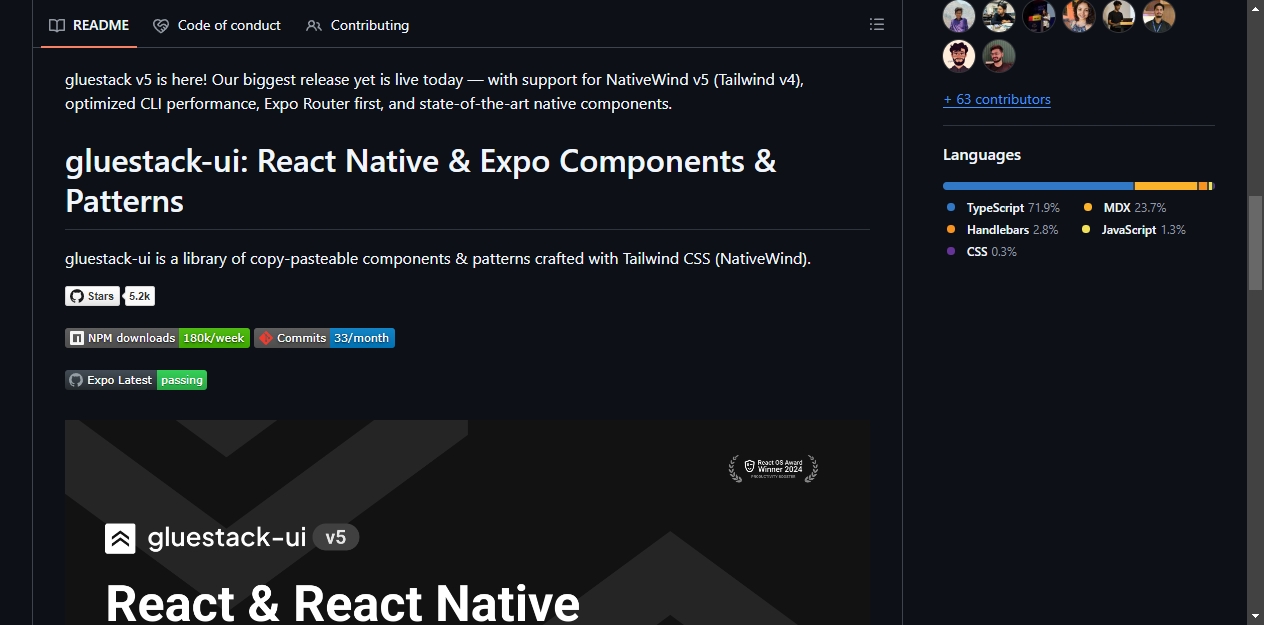Screen dimensions: 1264x625
Task: Click the Languages section heading
Action: (982, 155)
